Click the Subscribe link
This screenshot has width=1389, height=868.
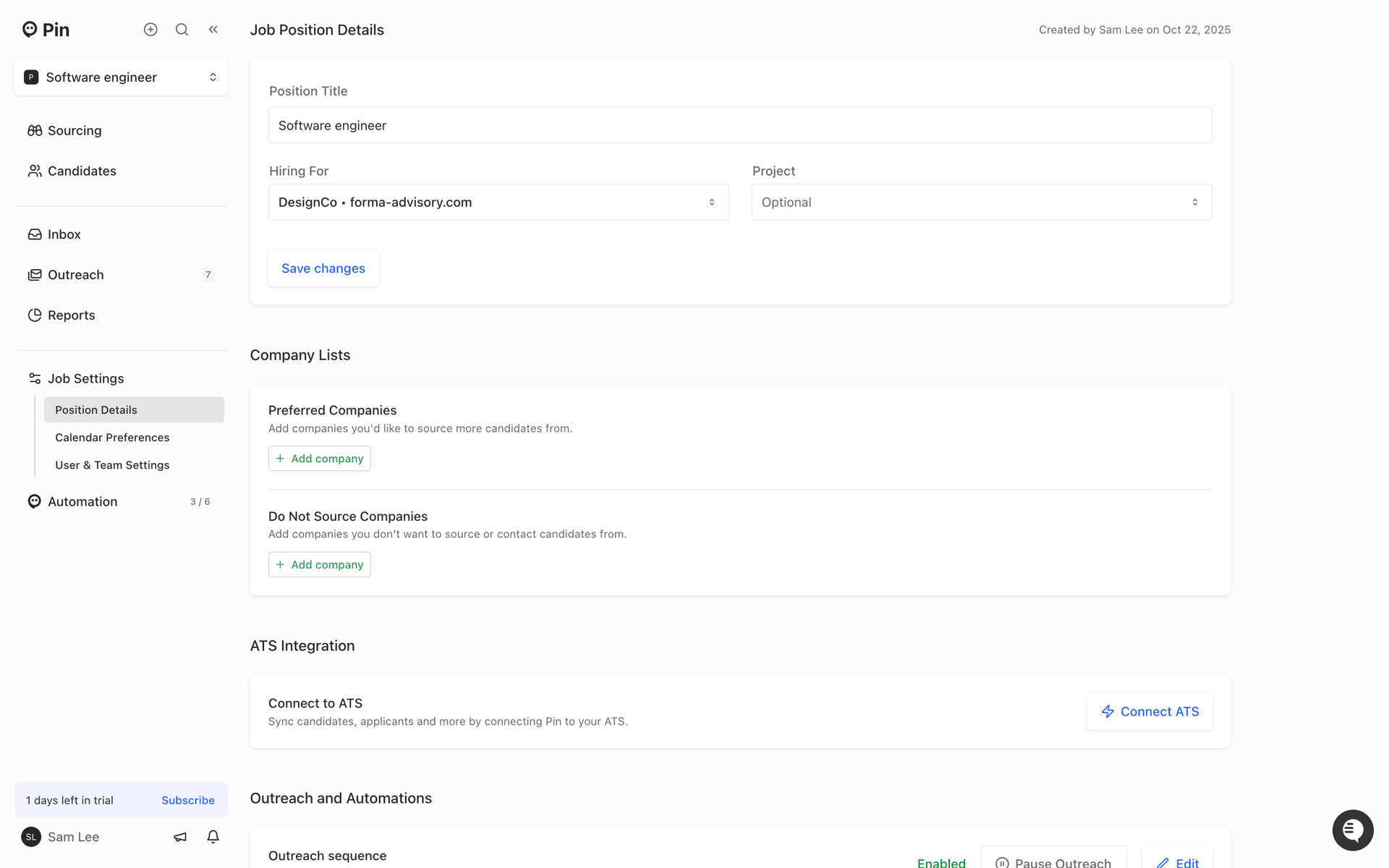[188, 801]
